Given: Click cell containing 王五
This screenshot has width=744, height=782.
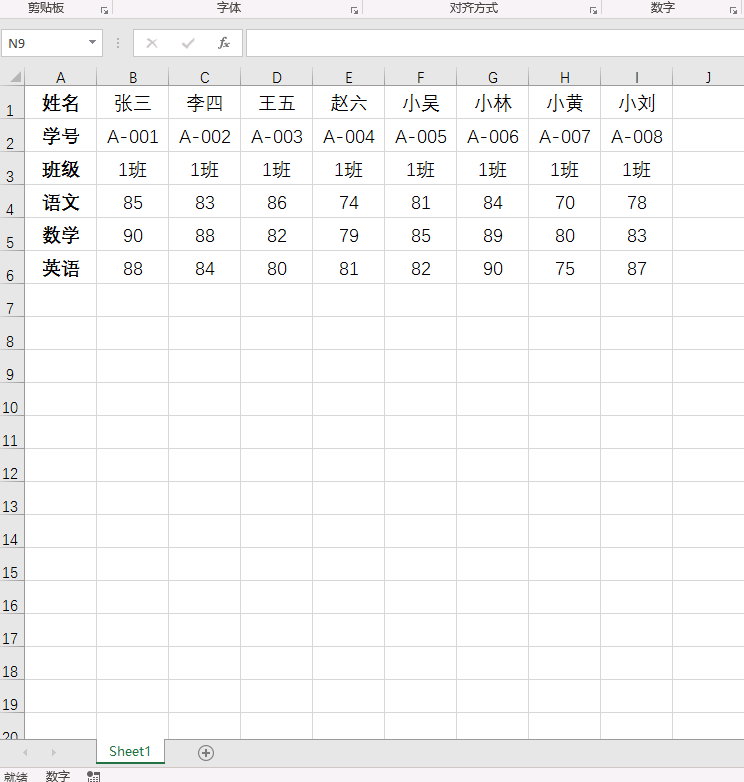Looking at the screenshot, I should tap(277, 103).
